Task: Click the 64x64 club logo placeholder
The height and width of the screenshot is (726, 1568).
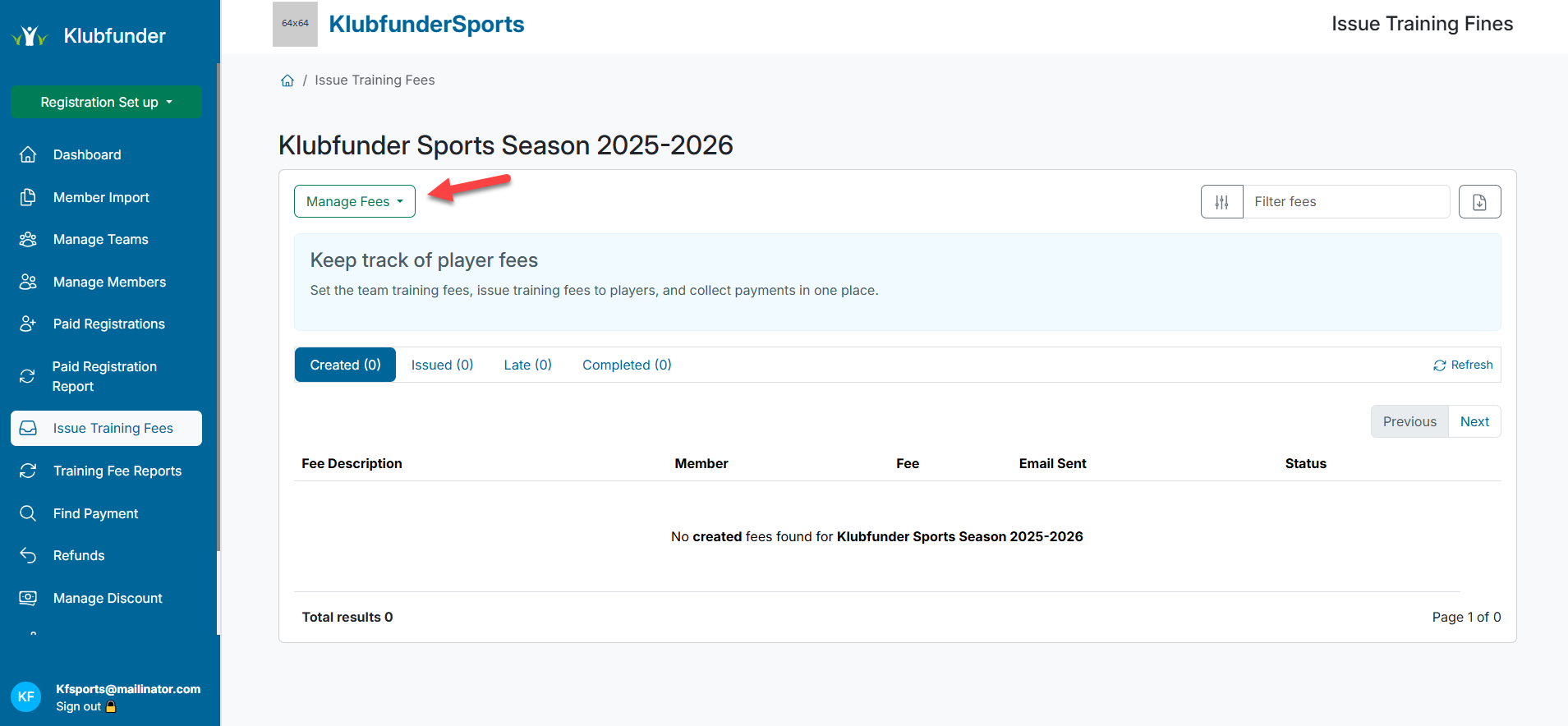Action: [295, 24]
